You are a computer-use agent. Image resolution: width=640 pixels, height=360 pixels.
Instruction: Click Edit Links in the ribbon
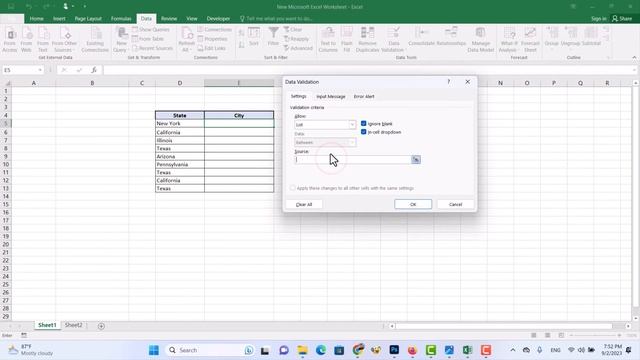coord(211,48)
